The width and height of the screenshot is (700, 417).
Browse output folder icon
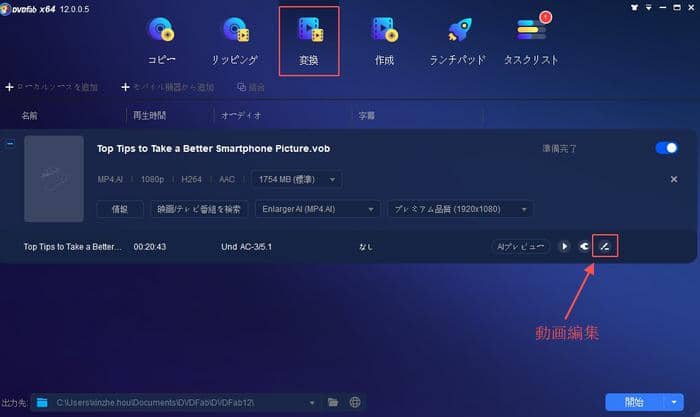pos(333,402)
